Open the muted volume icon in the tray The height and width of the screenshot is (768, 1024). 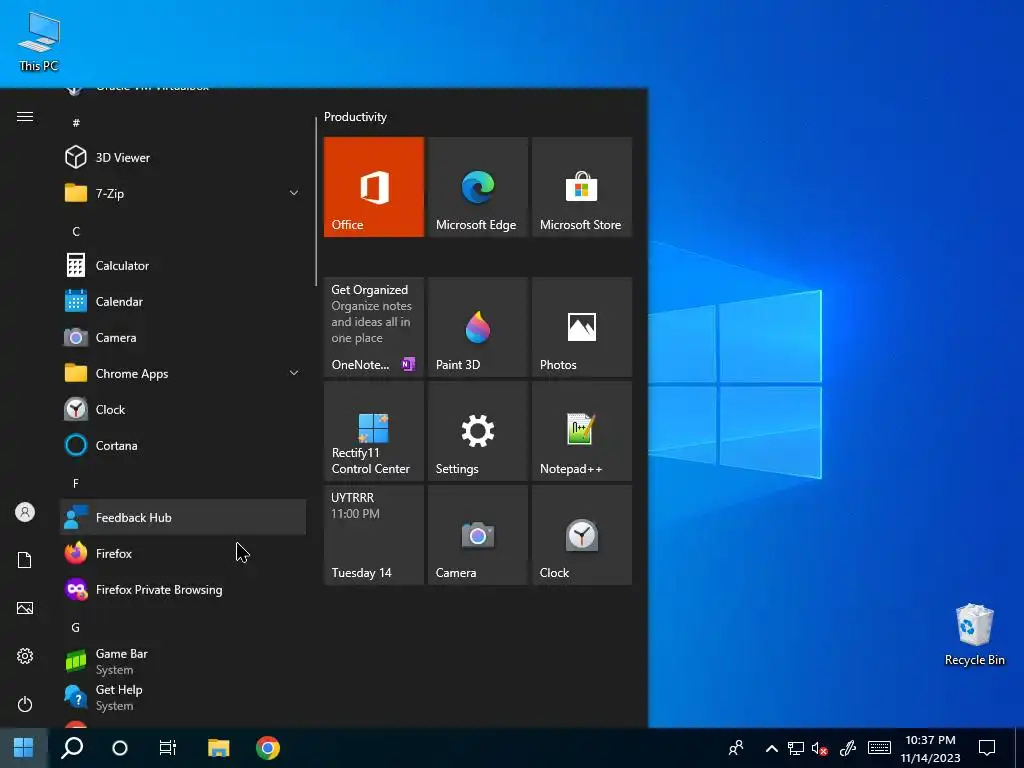click(820, 749)
